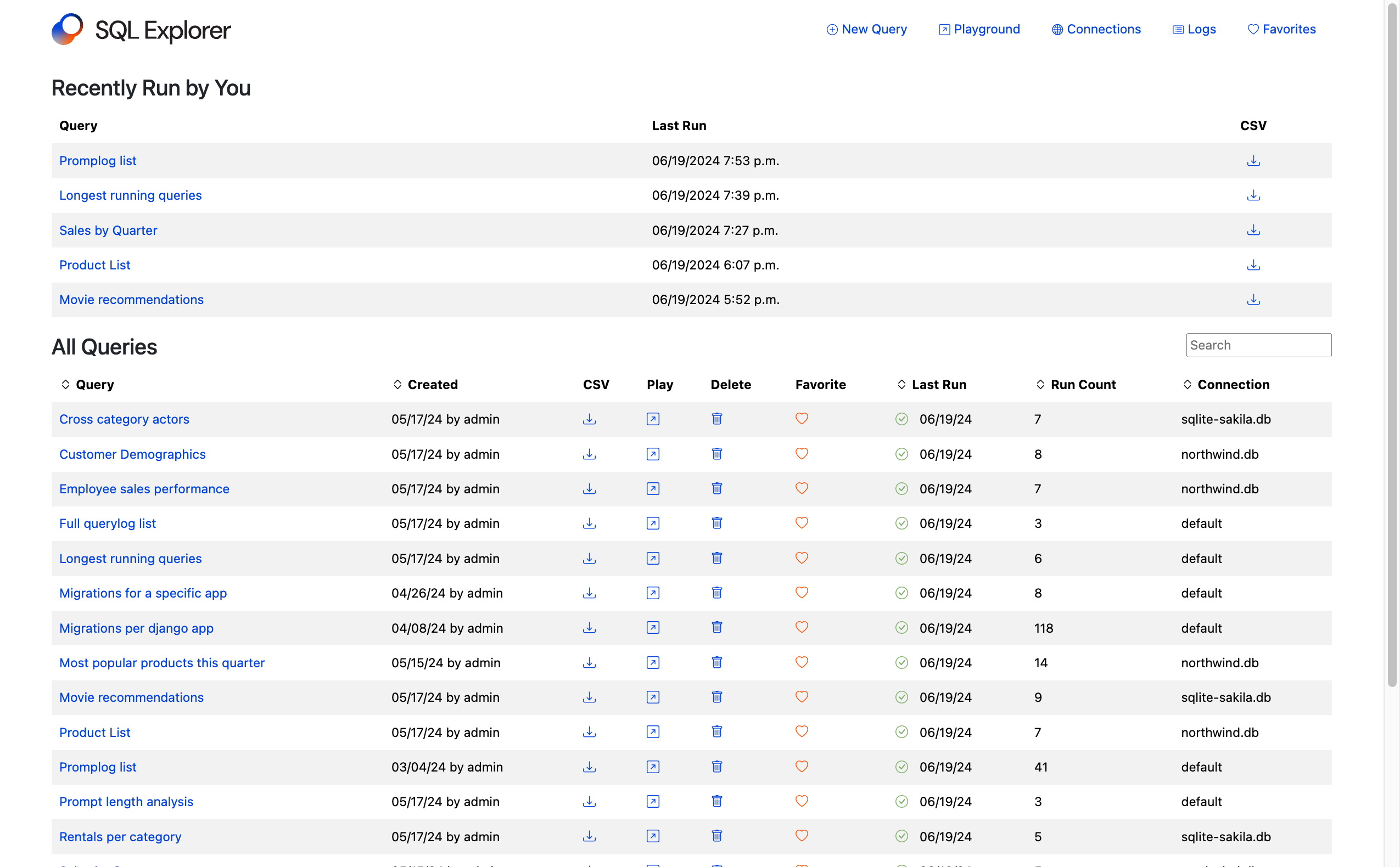Click CSV download icon for 'Movie recommendations' in recent list
This screenshot has height=867, width=1400.
1253,299
